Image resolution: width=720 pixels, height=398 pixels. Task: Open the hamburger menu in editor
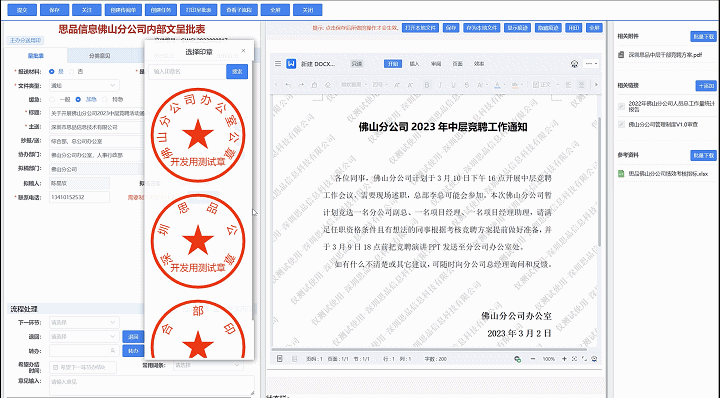click(x=278, y=64)
